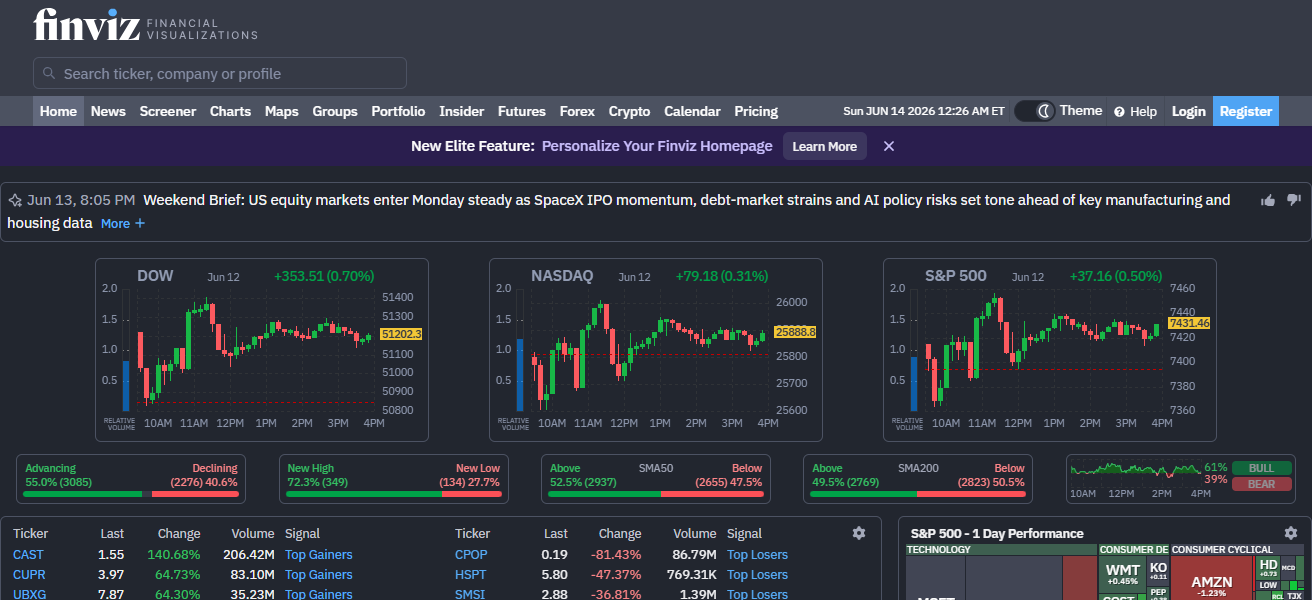The width and height of the screenshot is (1312, 600).
Task: Click thumbs up on Weekend Brief
Action: pos(1268,200)
